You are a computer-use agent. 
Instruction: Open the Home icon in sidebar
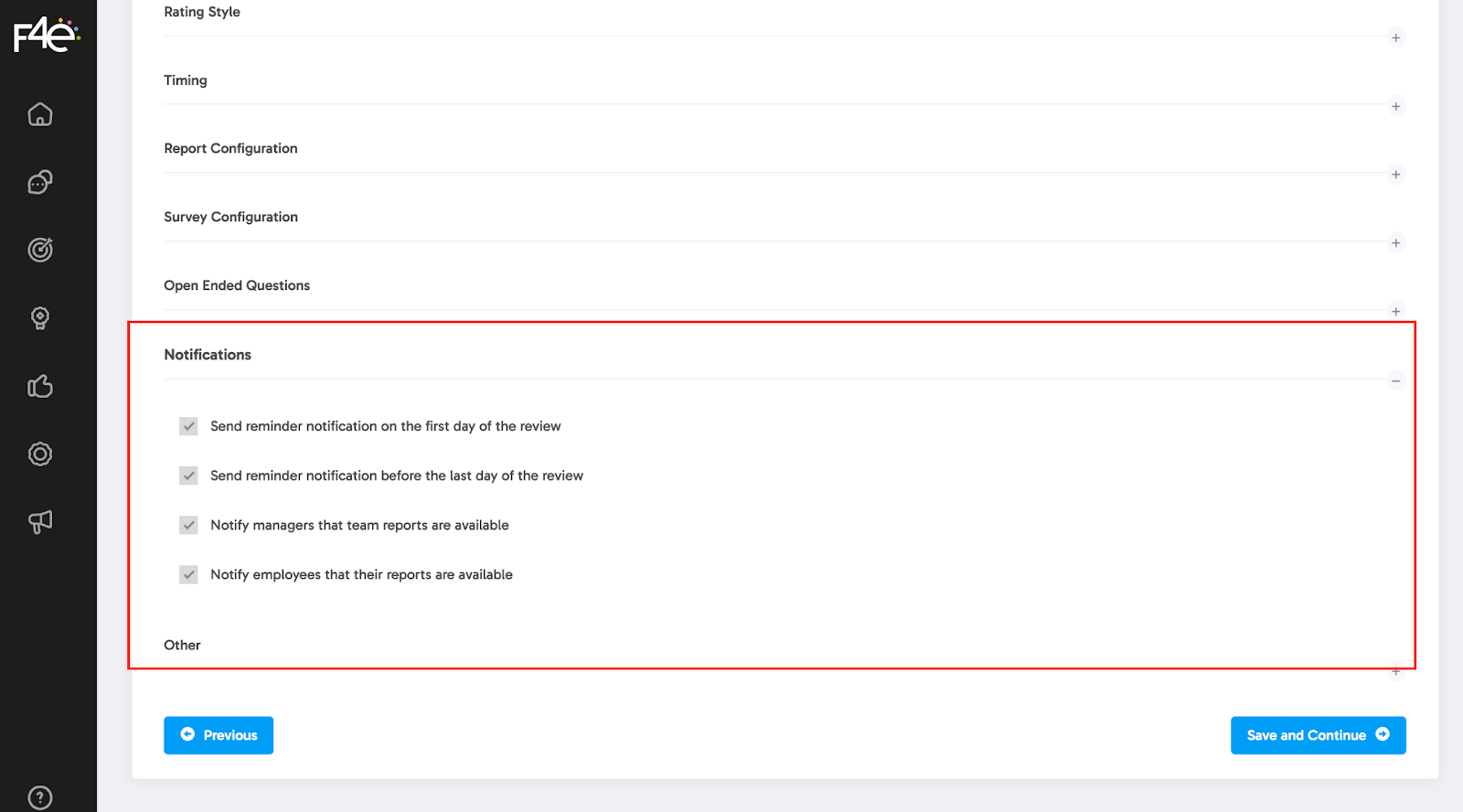[40, 114]
